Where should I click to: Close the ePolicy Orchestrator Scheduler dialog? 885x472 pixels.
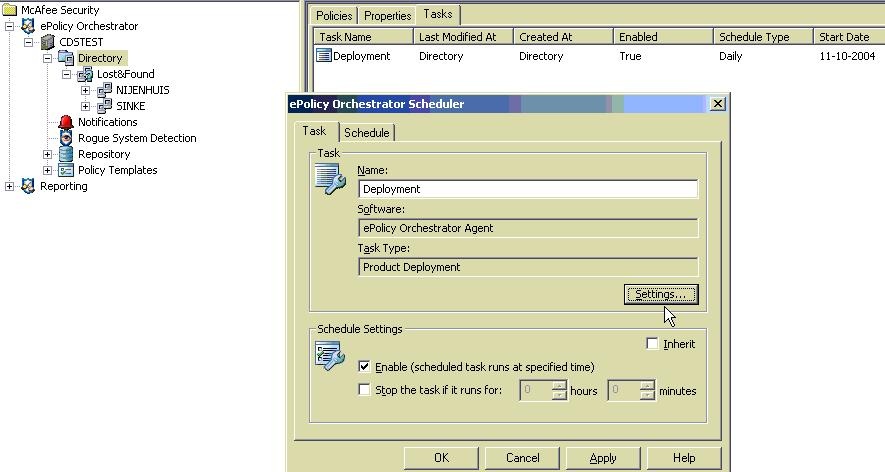[x=717, y=104]
